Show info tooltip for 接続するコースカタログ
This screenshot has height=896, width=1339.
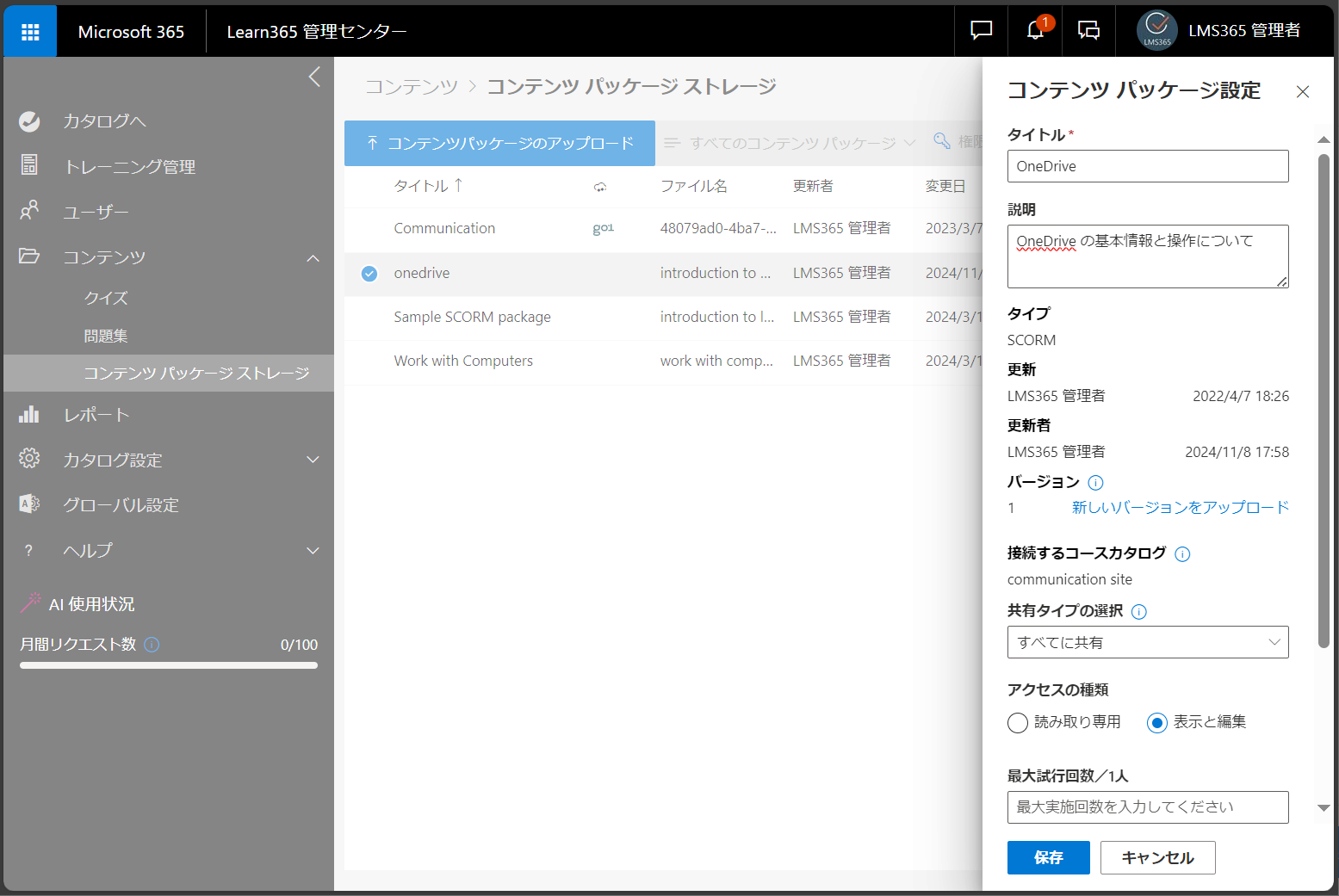click(1182, 554)
